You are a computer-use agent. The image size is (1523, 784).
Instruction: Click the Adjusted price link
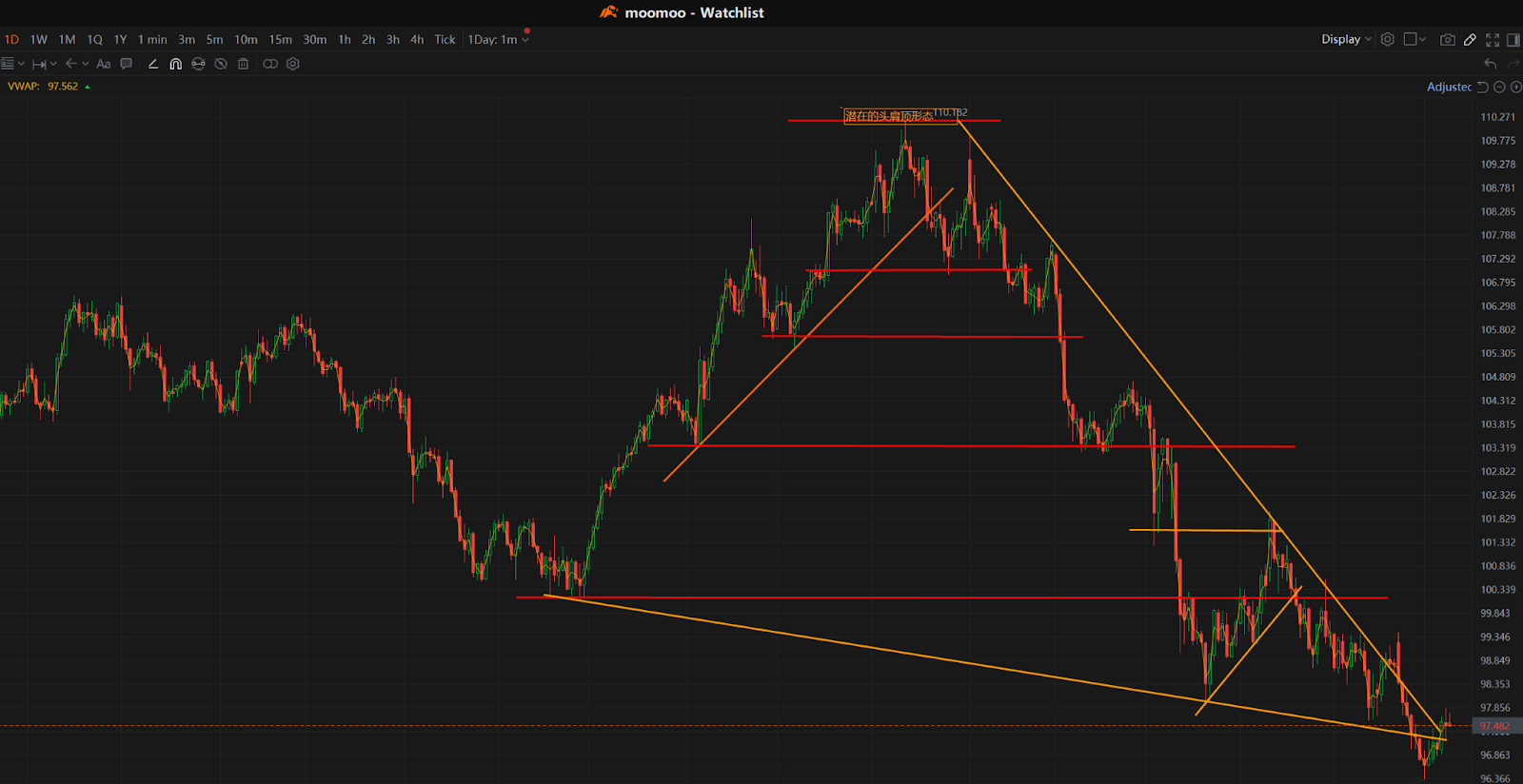tap(1449, 87)
